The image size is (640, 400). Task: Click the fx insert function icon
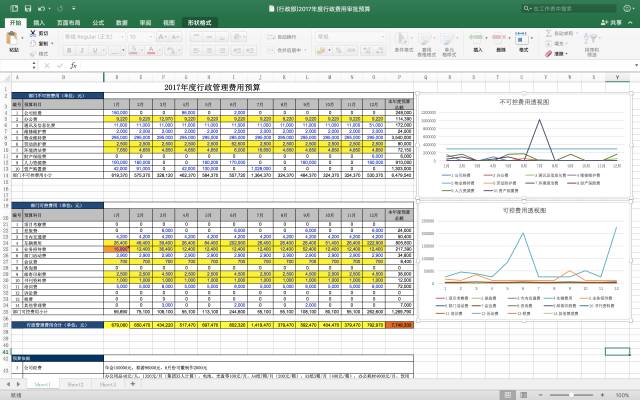(x=73, y=65)
